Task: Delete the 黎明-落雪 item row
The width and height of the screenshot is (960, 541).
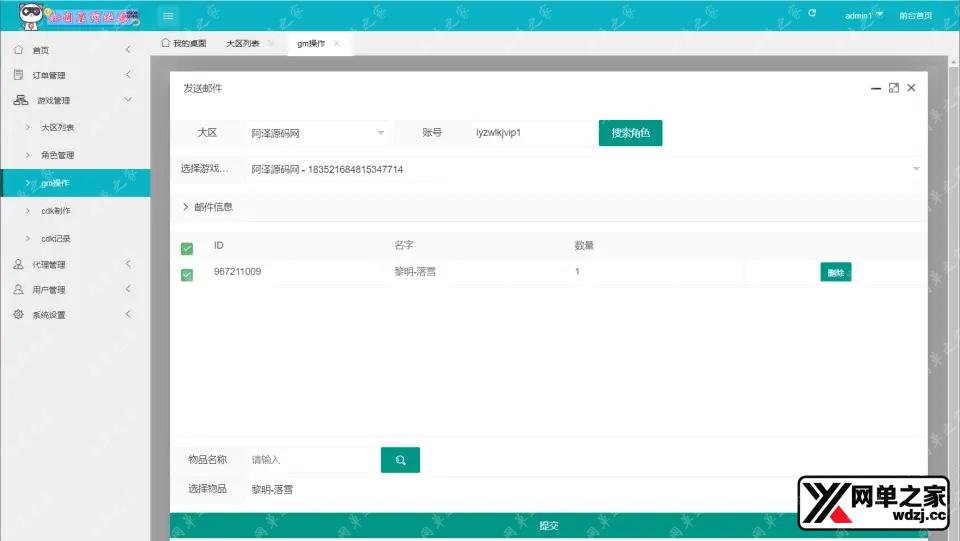Action: pos(835,272)
